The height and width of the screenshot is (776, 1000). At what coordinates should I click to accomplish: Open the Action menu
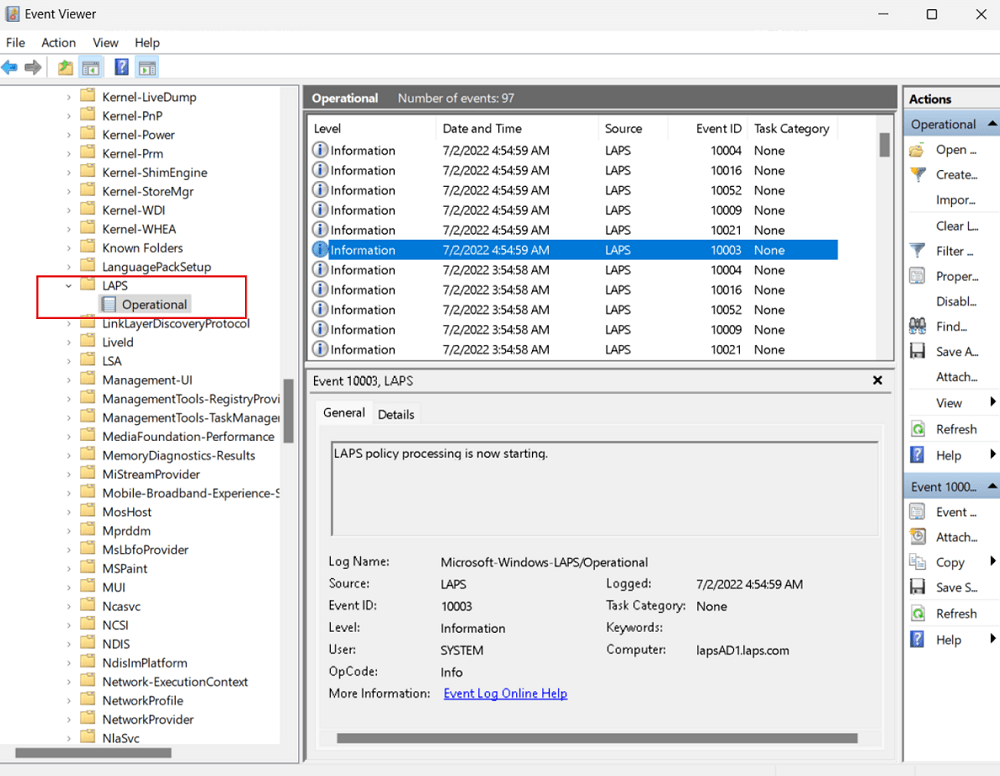click(58, 43)
